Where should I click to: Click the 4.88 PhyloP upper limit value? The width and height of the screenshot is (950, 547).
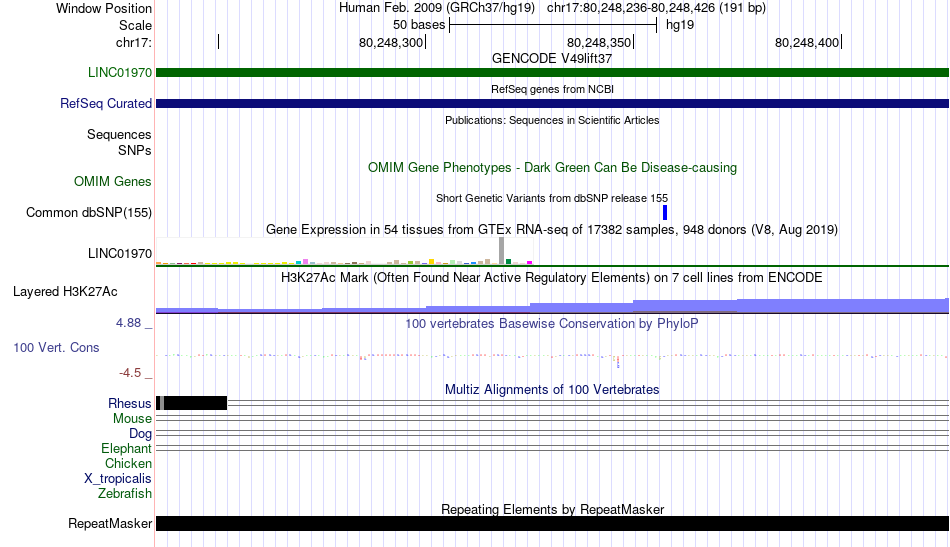[128, 323]
